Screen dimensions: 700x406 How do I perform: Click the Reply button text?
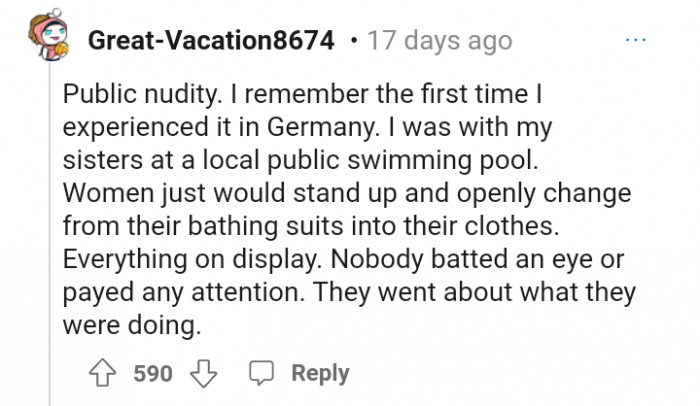320,373
